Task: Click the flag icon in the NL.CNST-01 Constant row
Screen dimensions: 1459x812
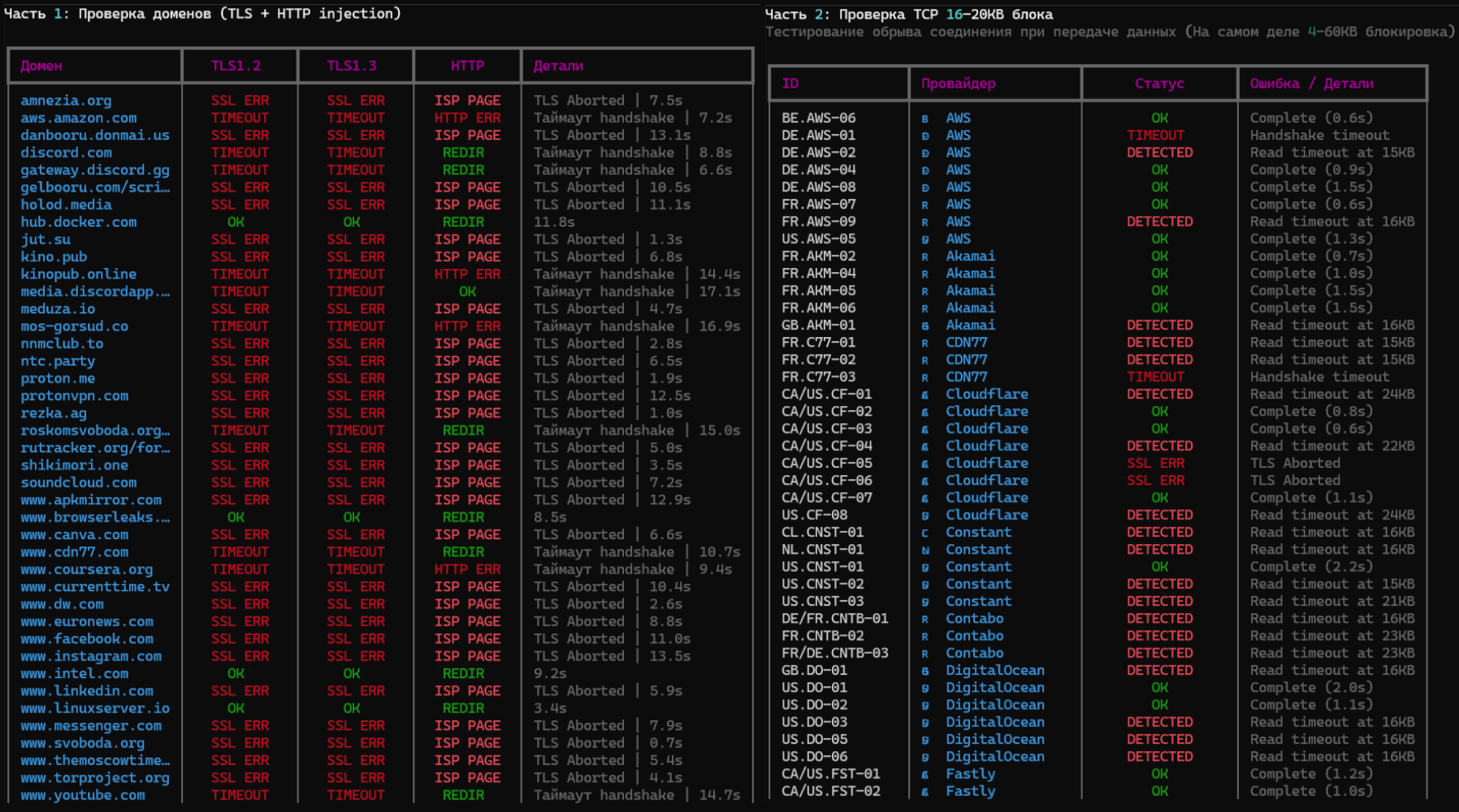Action: coord(924,550)
